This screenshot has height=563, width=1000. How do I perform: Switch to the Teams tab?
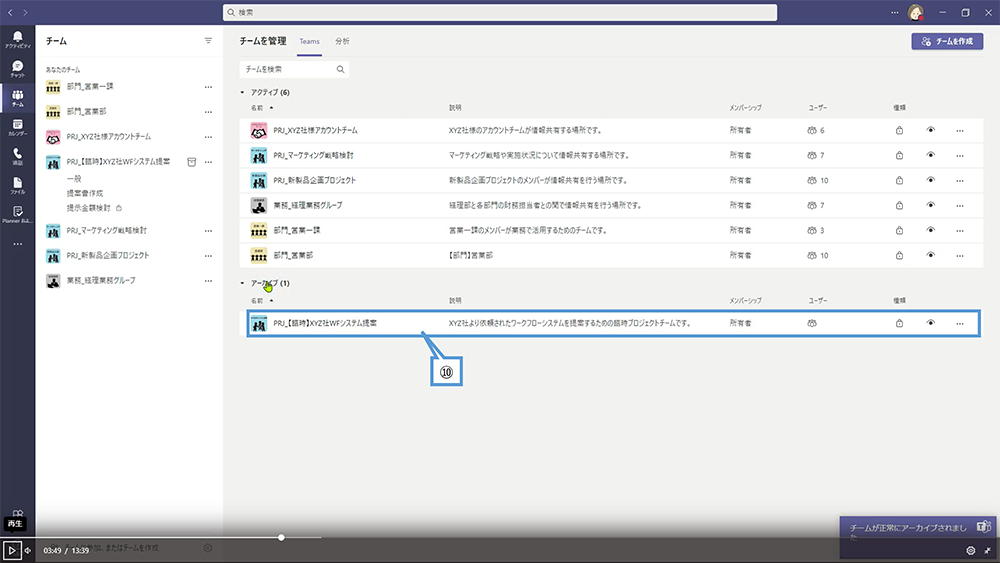click(309, 41)
